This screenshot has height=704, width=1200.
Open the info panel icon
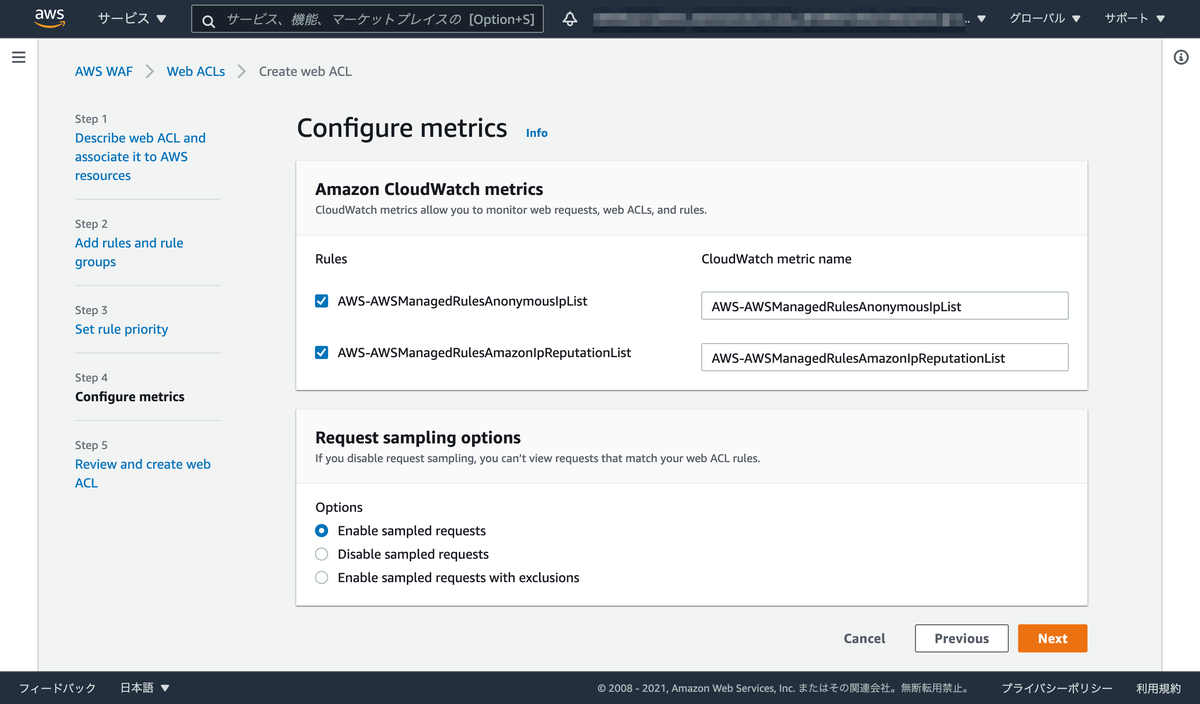[x=1181, y=57]
